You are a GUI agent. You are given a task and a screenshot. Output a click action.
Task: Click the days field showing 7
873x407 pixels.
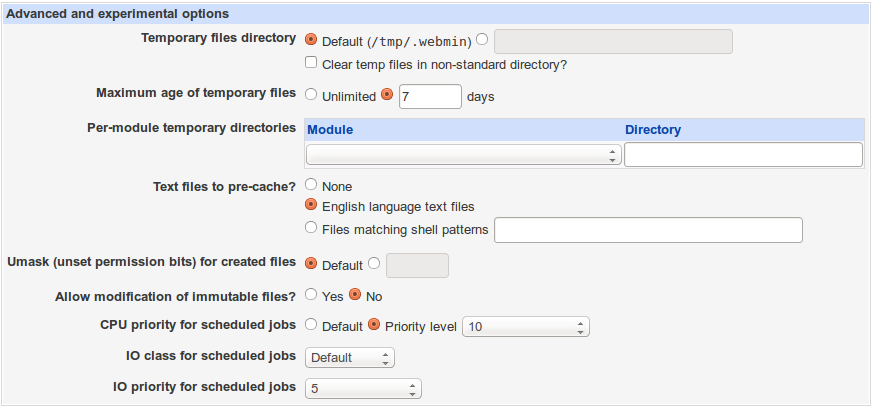pos(430,97)
